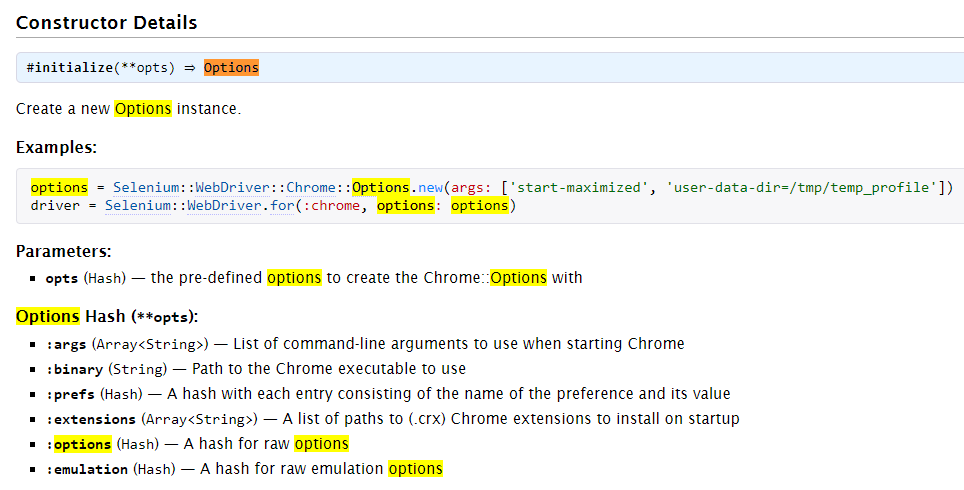Click the bold ':options' option name
Viewport: 964px width, 490px height.
click(79, 445)
